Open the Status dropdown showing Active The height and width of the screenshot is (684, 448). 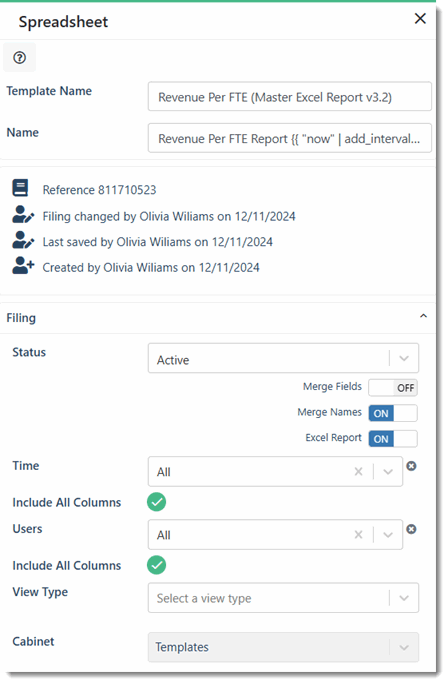pos(283,358)
